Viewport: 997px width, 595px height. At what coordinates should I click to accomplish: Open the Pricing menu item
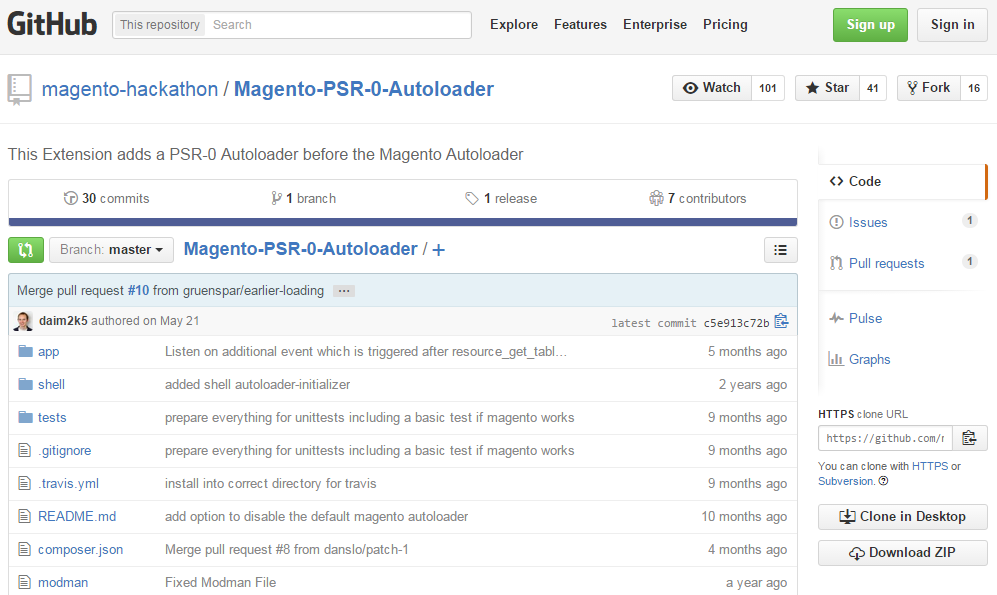pyautogui.click(x=725, y=24)
